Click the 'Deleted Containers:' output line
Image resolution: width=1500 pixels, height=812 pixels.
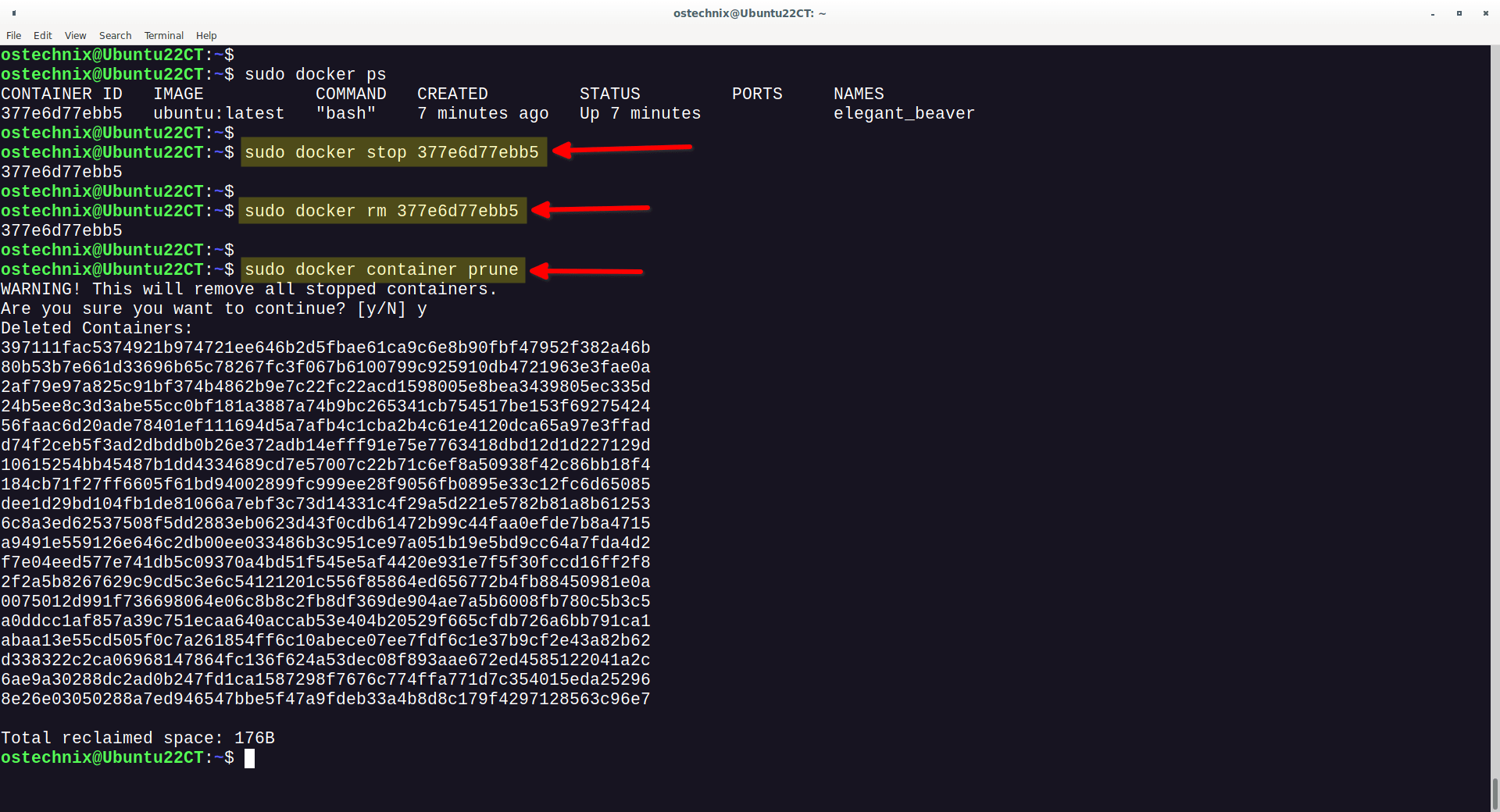click(97, 329)
